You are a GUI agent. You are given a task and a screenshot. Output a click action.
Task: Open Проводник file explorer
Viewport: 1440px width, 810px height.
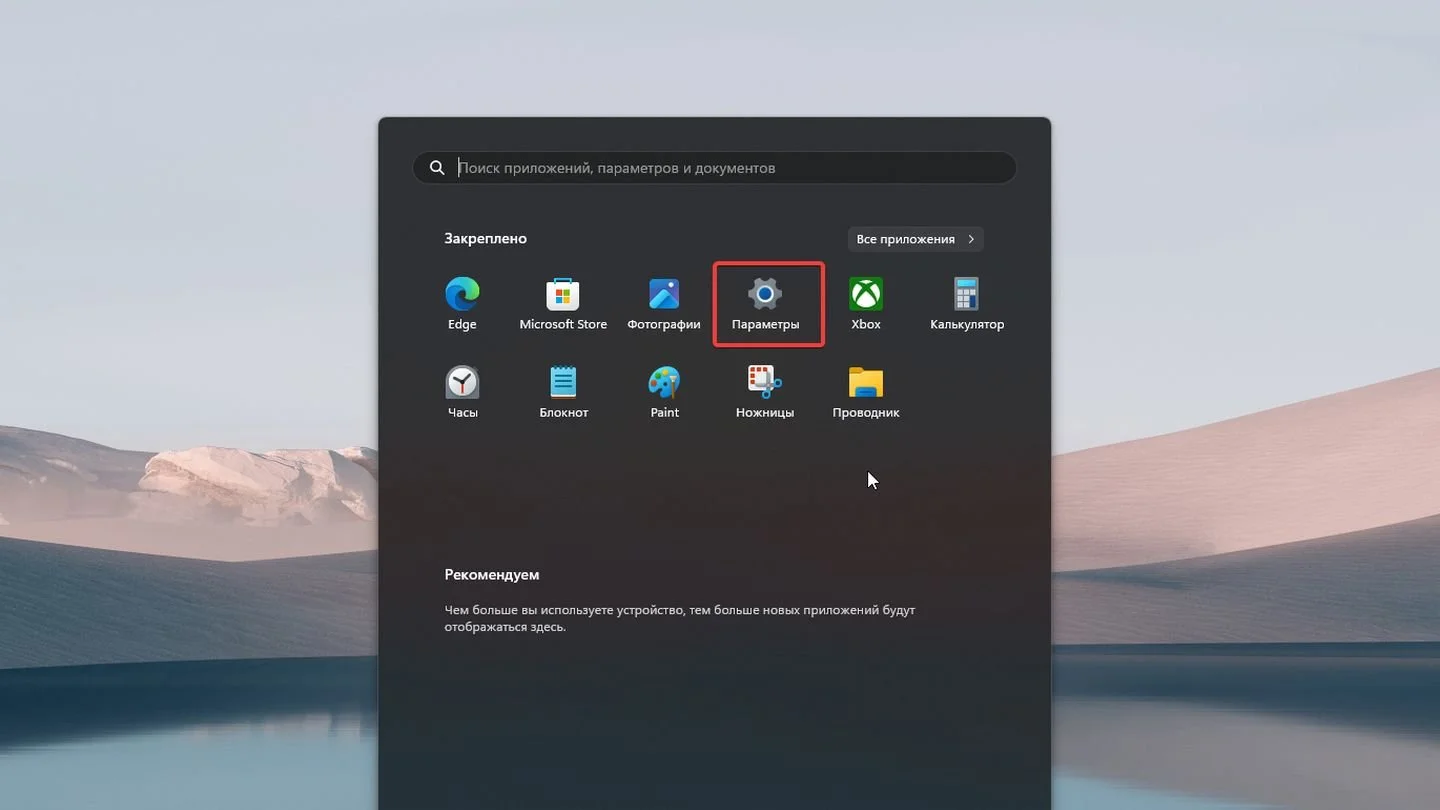click(x=866, y=392)
